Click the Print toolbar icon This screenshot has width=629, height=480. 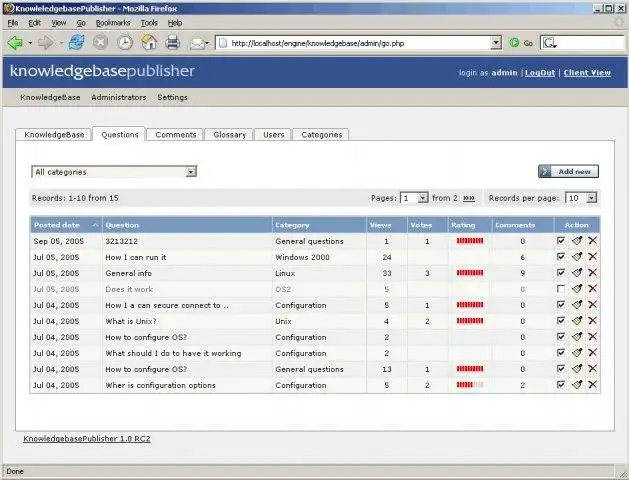coord(172,43)
